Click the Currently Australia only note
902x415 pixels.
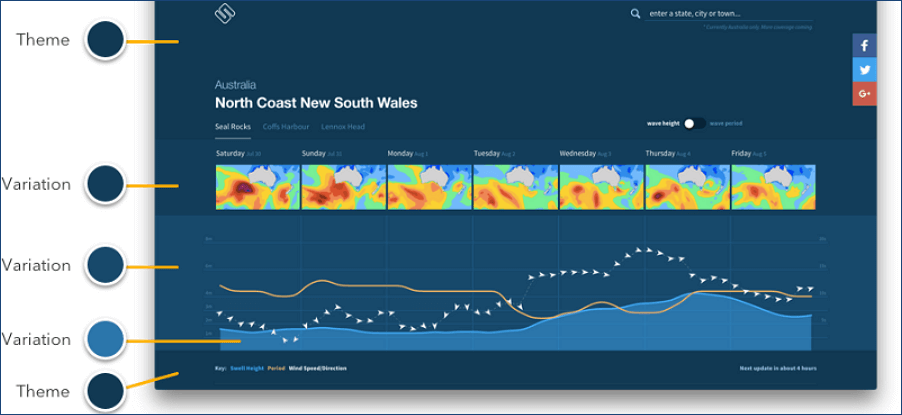point(758,28)
